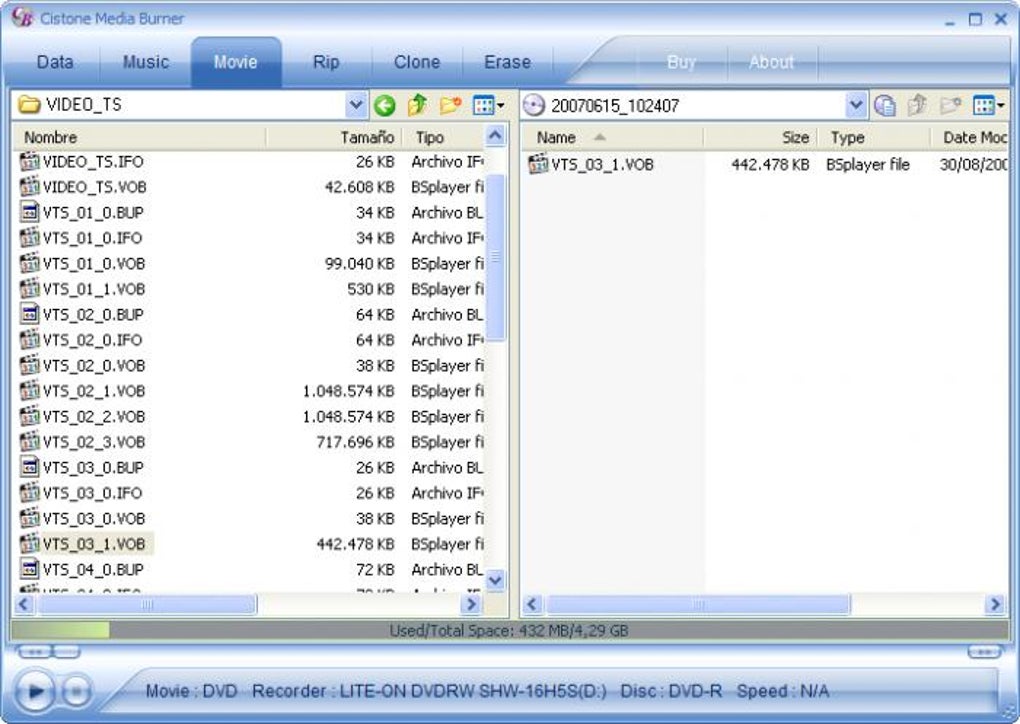The width and height of the screenshot is (1020, 724).
Task: Click the 717.696 KB size cell
Action: click(355, 442)
